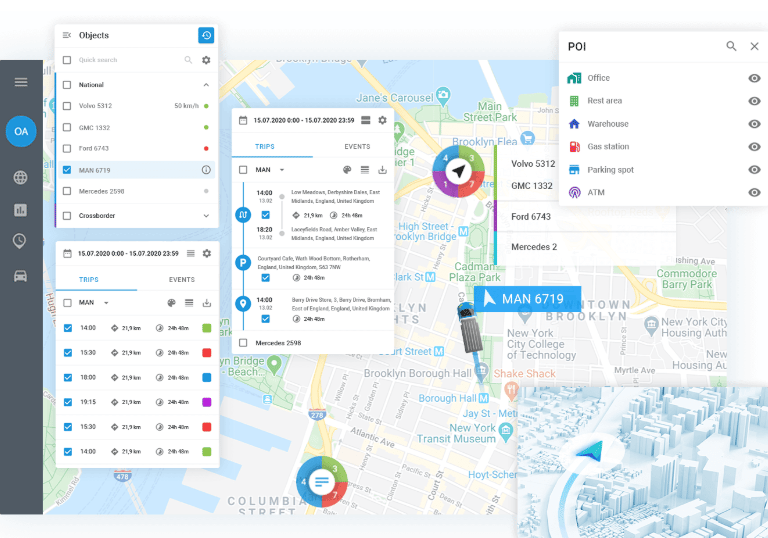Open the clock location pin icon in sidebar

(x=20, y=241)
